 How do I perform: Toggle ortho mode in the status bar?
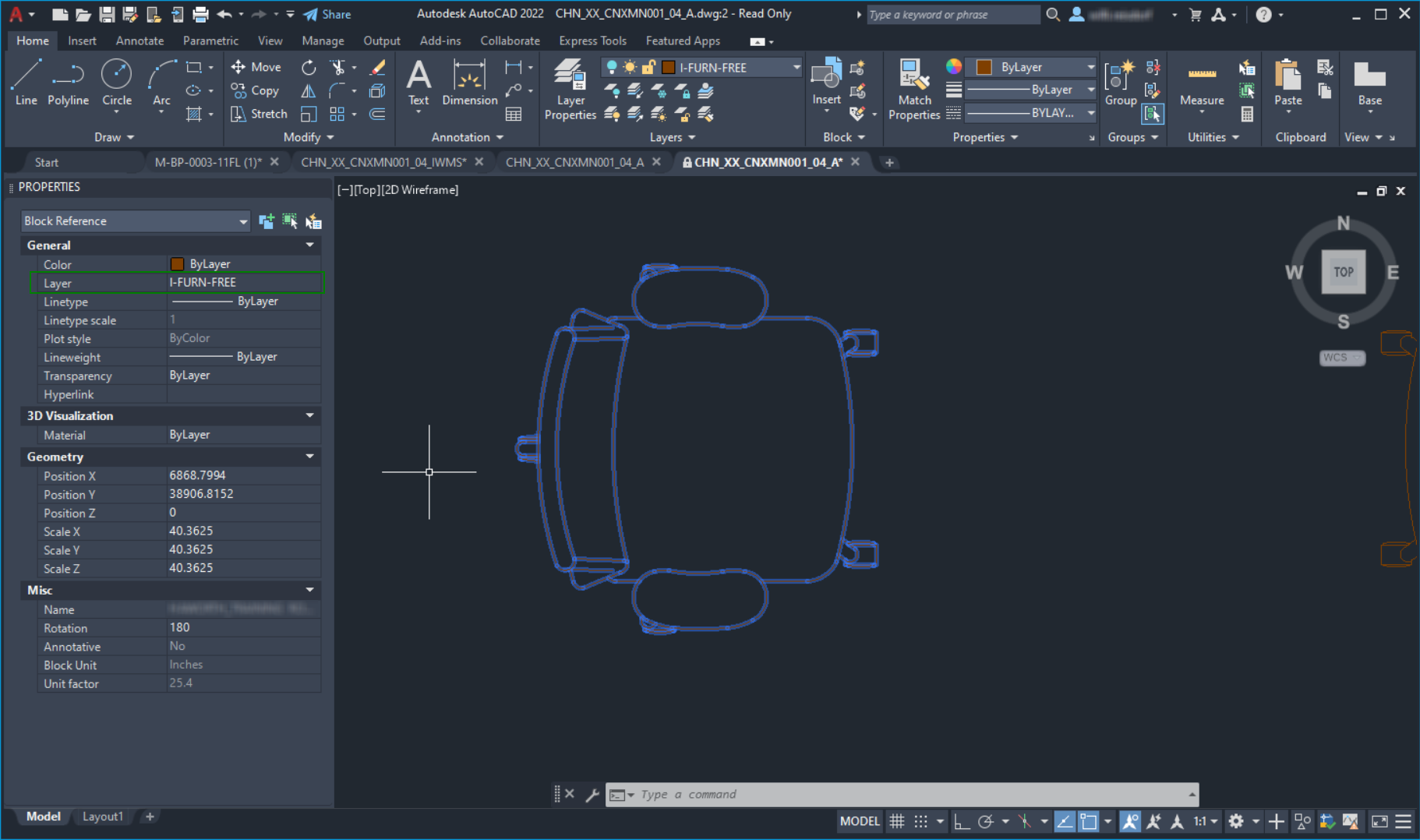pos(962,821)
